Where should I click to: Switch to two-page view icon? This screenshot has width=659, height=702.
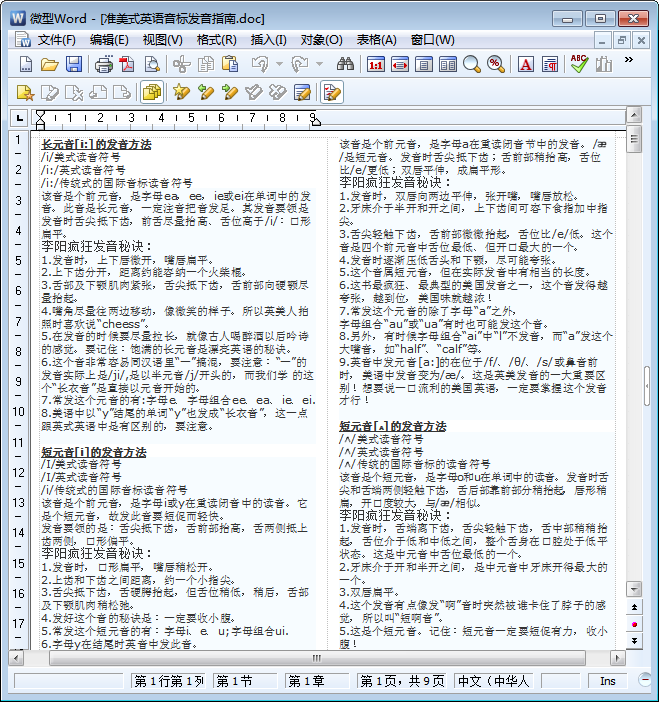448,64
